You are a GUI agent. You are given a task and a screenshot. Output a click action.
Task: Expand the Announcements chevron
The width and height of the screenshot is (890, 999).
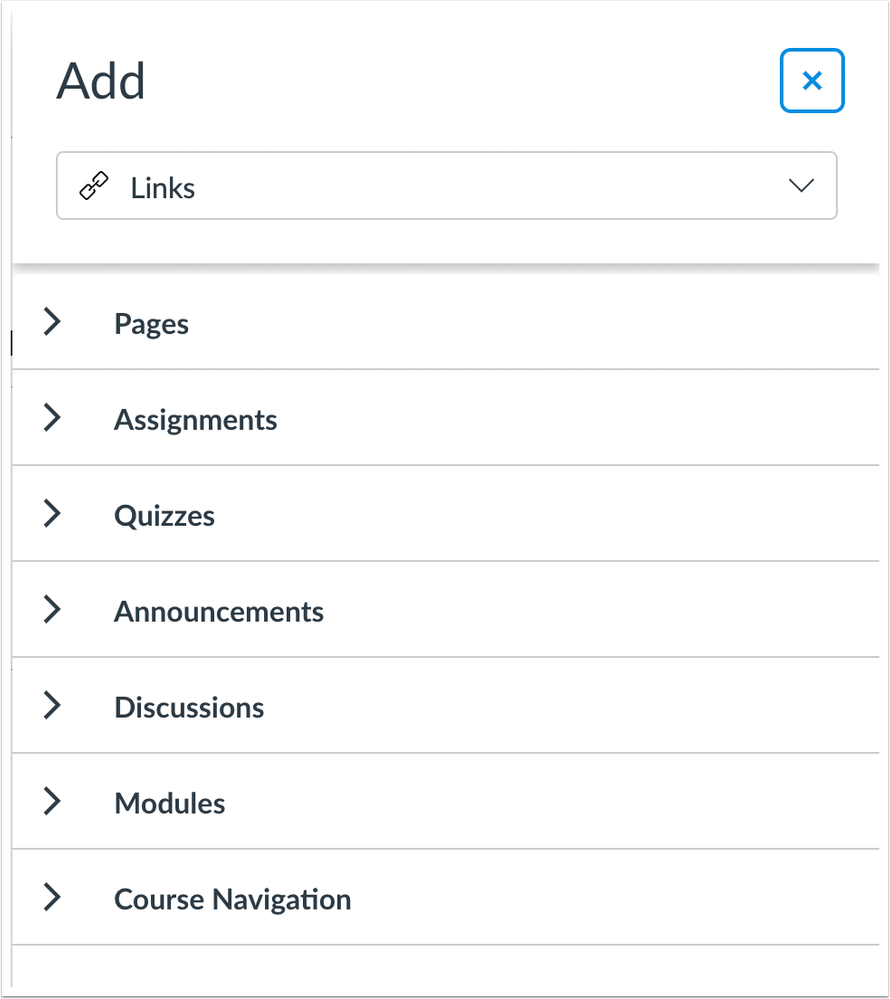(x=52, y=609)
